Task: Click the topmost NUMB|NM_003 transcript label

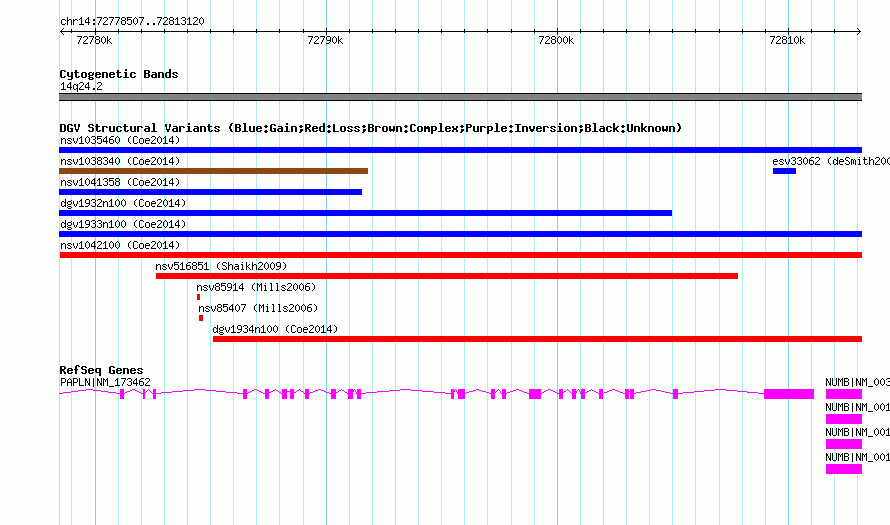Action: tap(858, 383)
